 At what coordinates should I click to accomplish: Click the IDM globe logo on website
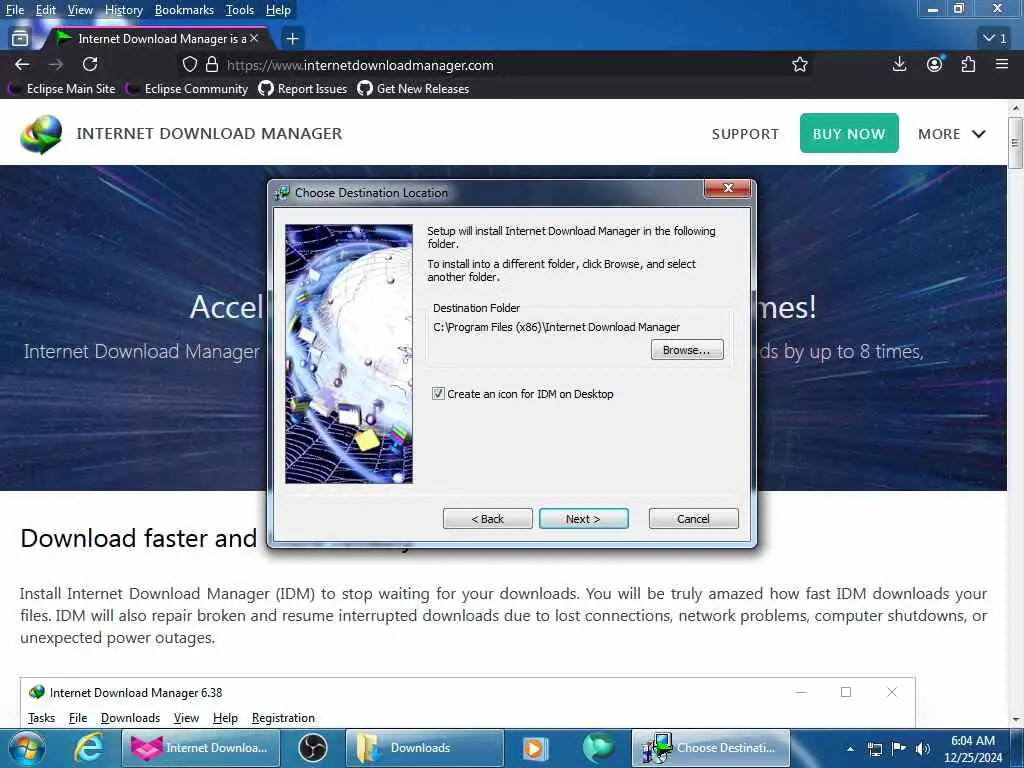[x=40, y=134]
